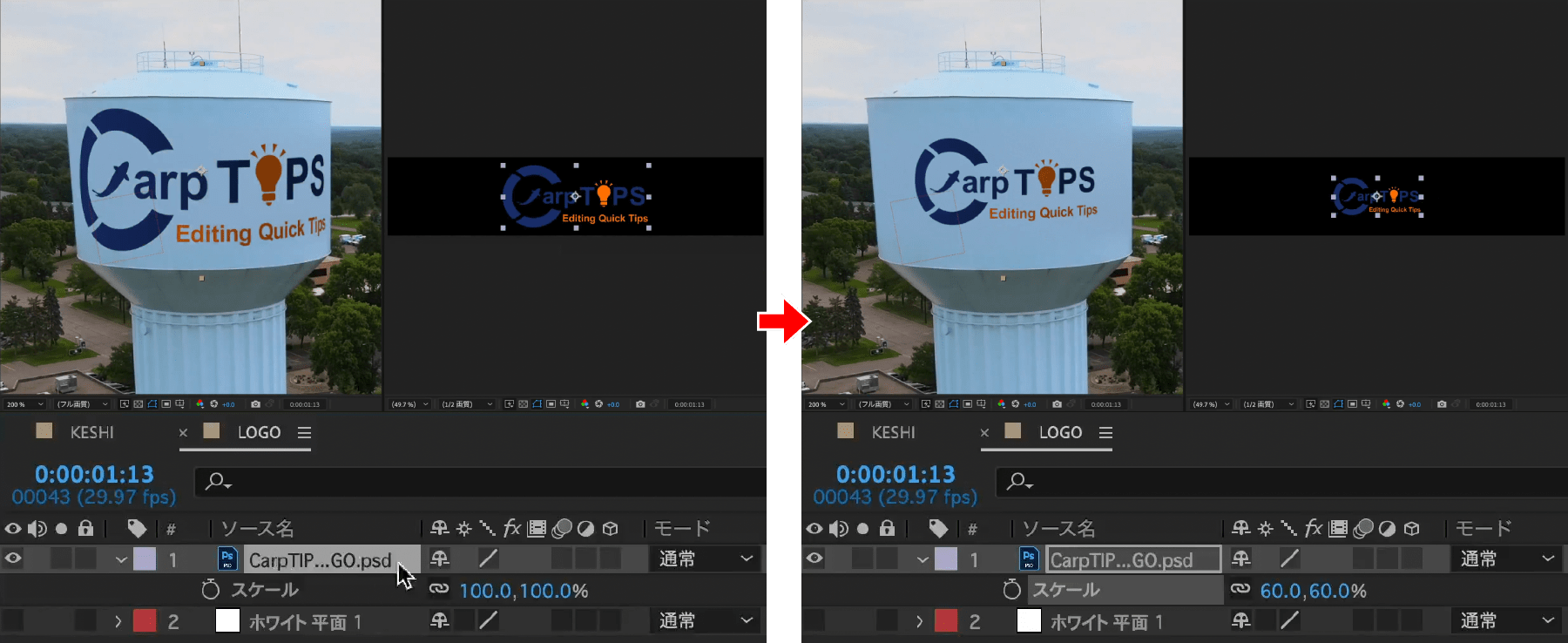Open the 200% zoom dropdown in left screenshot
This screenshot has height=643, width=1568.
click(x=24, y=404)
